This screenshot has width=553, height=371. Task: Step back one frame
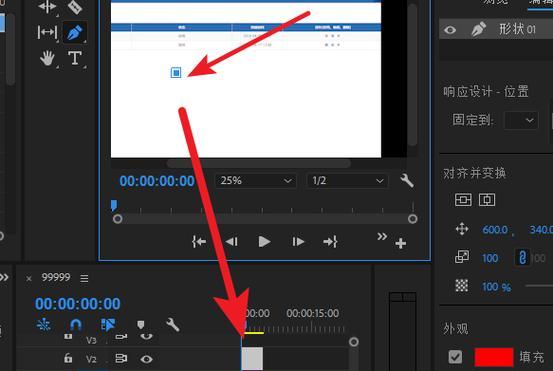232,242
